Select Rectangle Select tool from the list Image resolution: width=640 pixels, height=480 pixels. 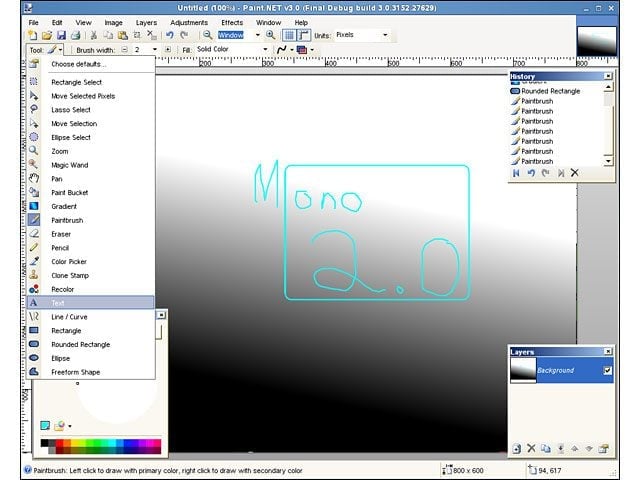91,82
